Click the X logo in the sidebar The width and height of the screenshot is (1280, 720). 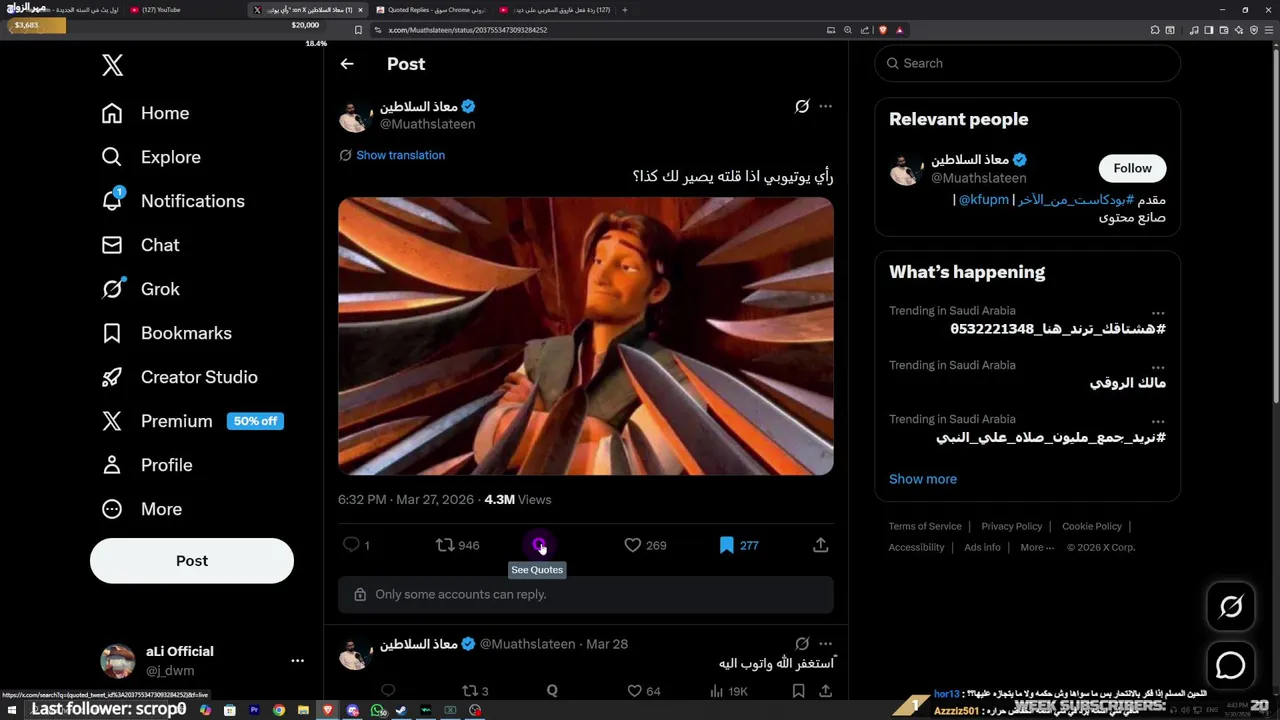point(113,66)
